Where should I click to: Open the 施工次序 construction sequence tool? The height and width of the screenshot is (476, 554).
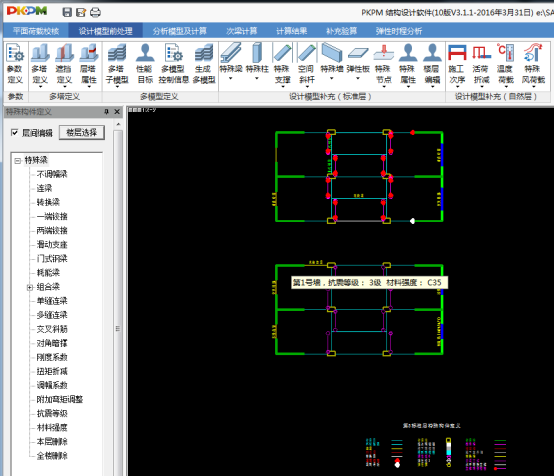(457, 64)
